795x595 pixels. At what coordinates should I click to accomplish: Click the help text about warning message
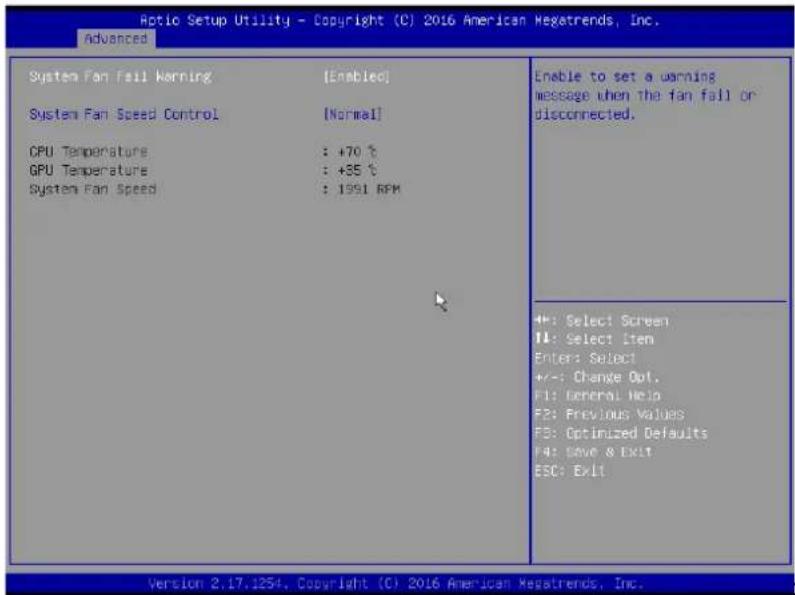645,95
